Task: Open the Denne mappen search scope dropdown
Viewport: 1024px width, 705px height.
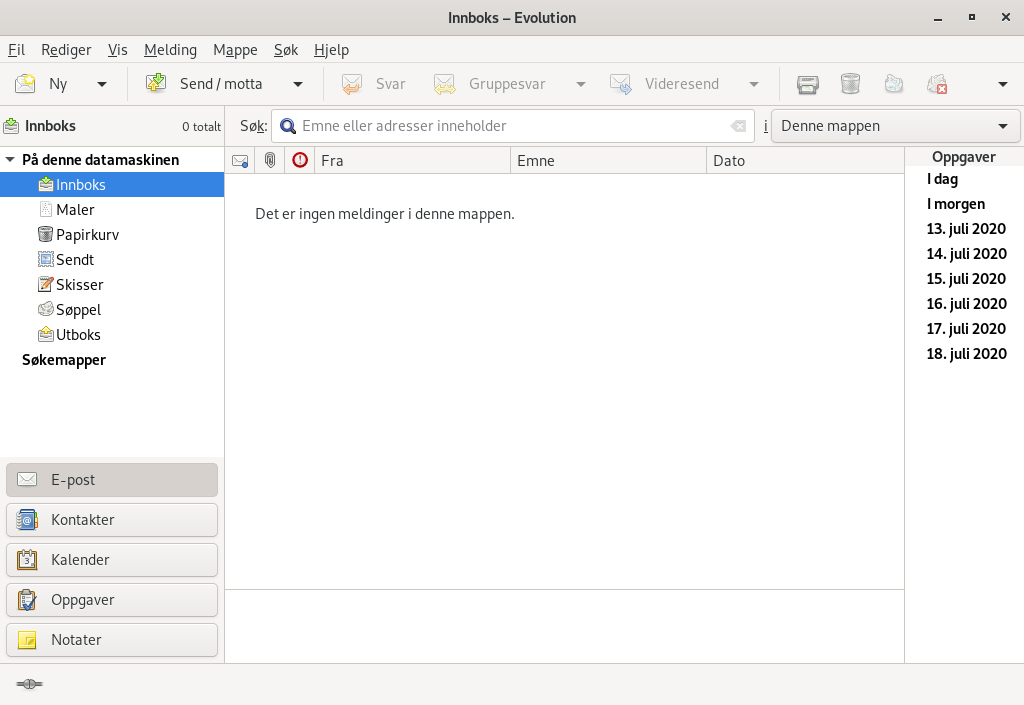Action: (x=895, y=126)
